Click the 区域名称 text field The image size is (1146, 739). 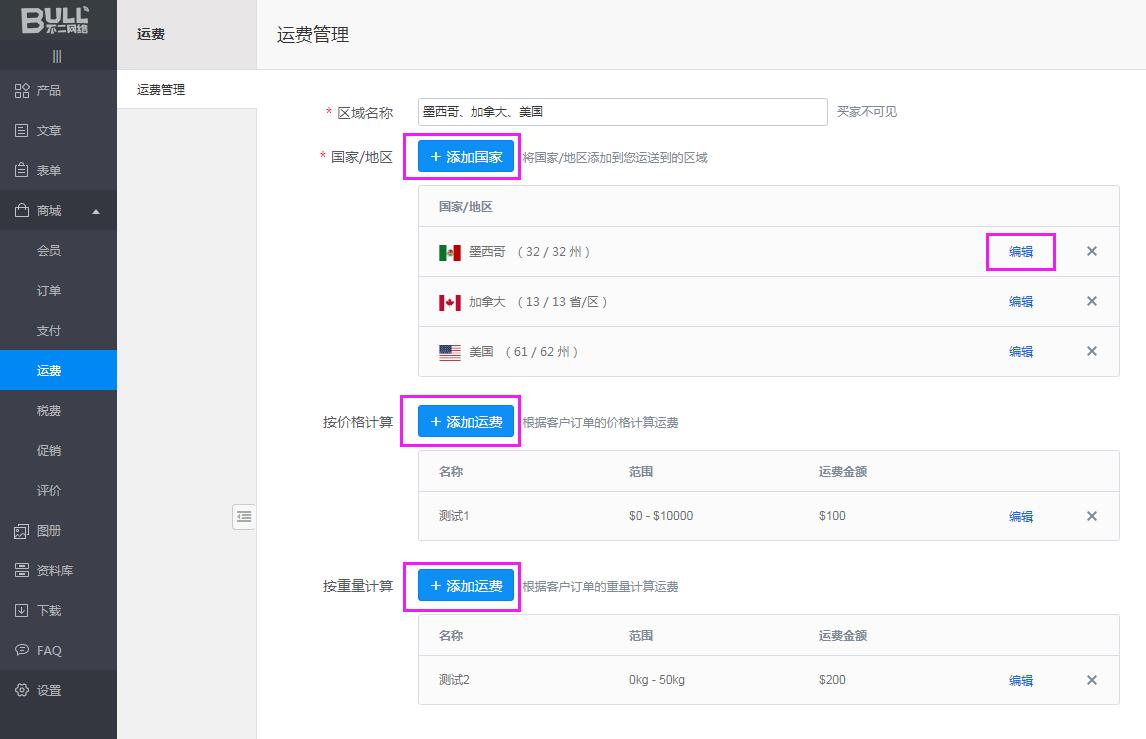coord(622,112)
